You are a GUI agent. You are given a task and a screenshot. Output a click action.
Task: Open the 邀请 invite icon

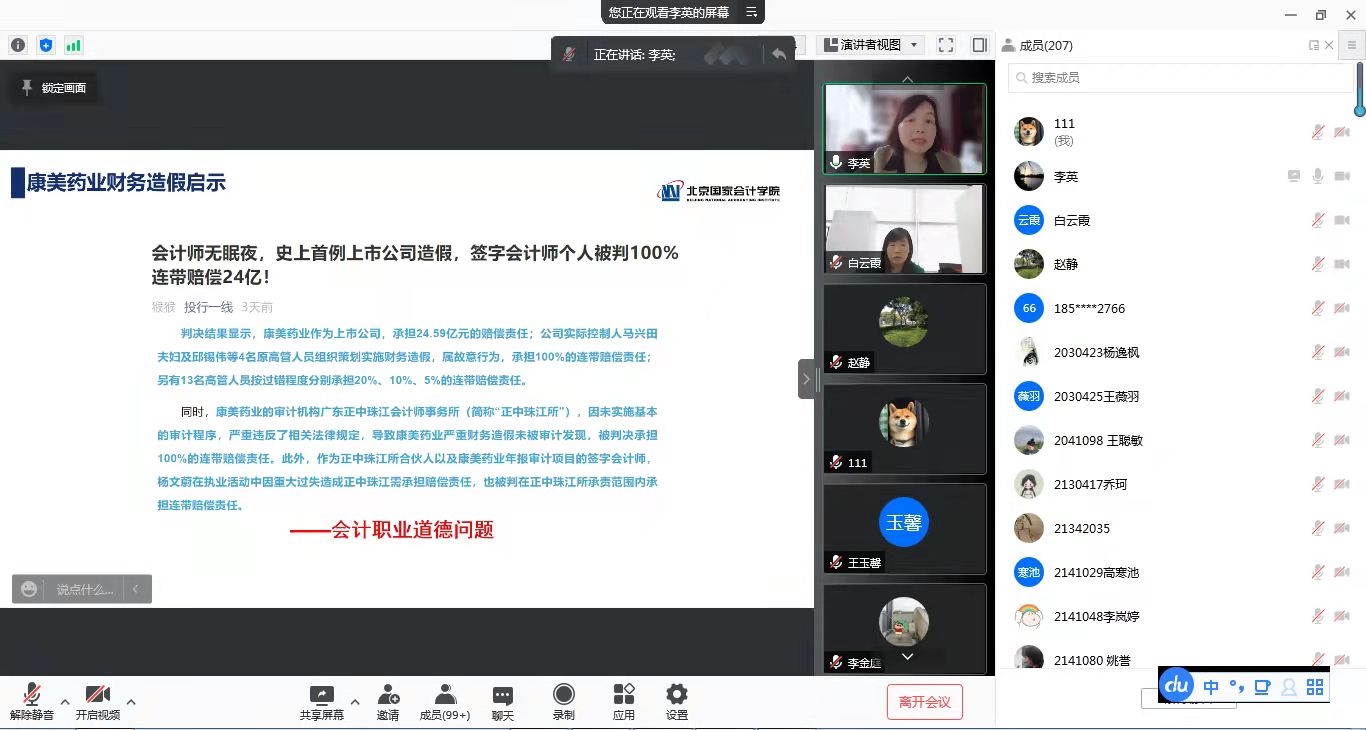coord(388,701)
